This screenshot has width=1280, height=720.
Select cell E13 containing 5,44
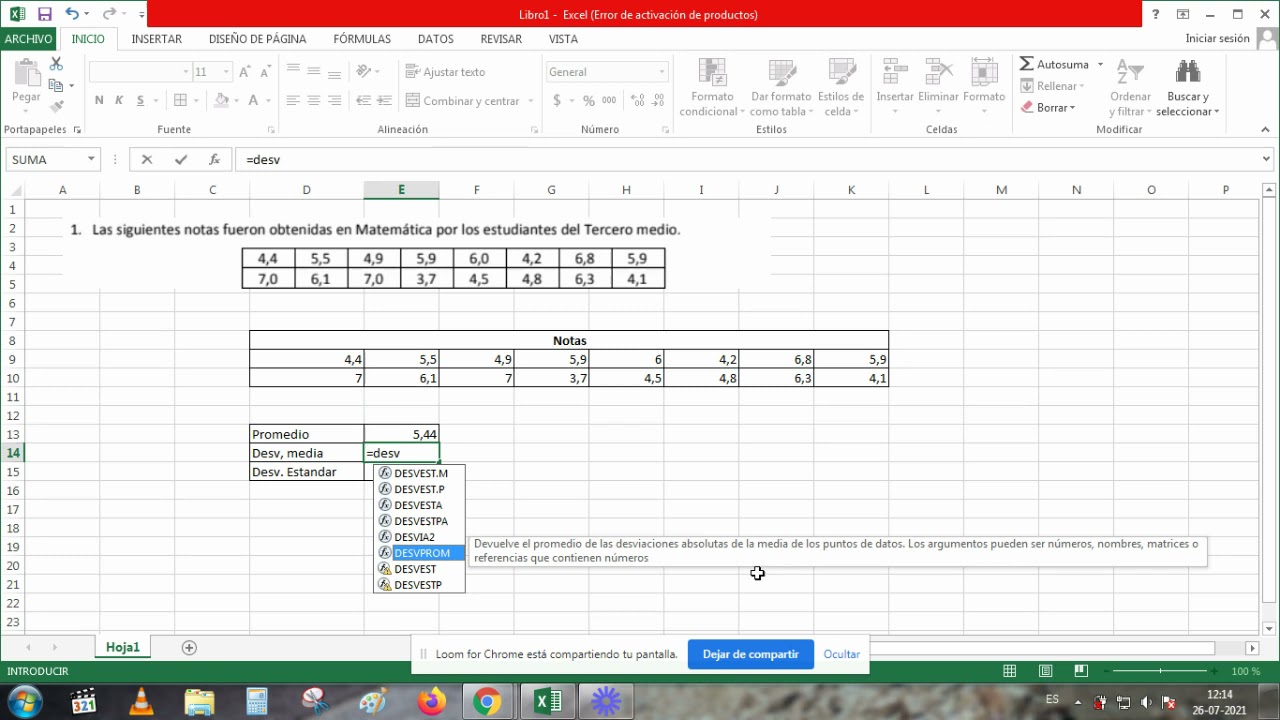(x=401, y=434)
